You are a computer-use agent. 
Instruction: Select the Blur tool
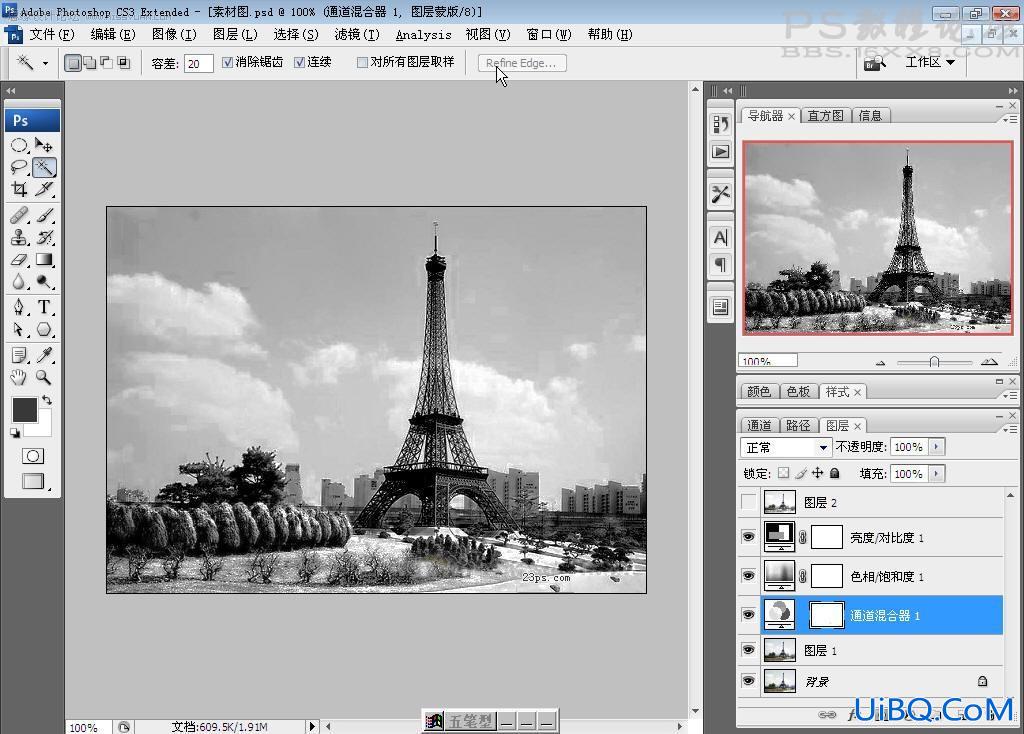click(19, 281)
